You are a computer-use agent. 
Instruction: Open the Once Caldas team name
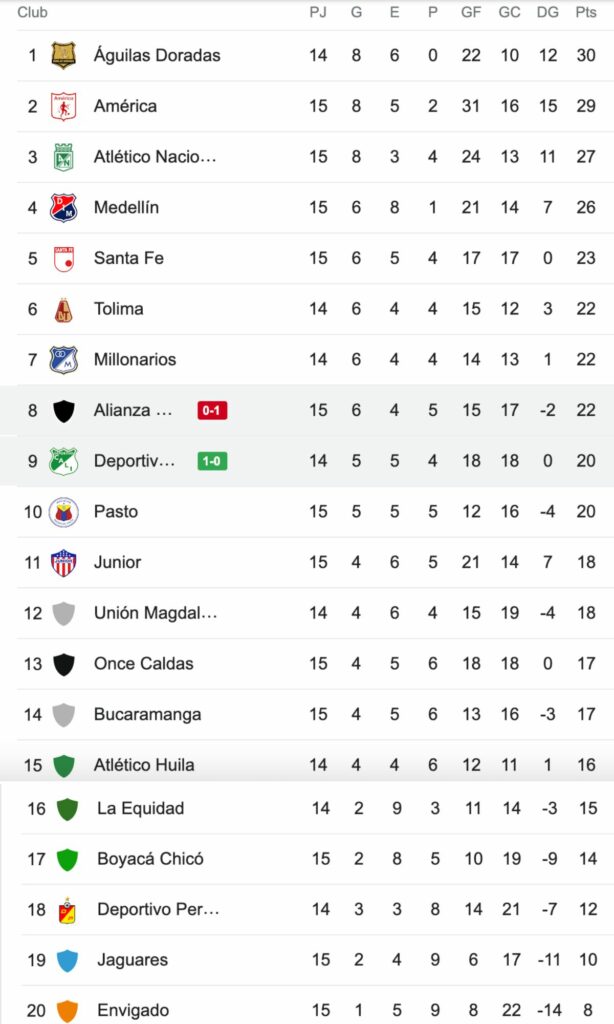pos(143,663)
